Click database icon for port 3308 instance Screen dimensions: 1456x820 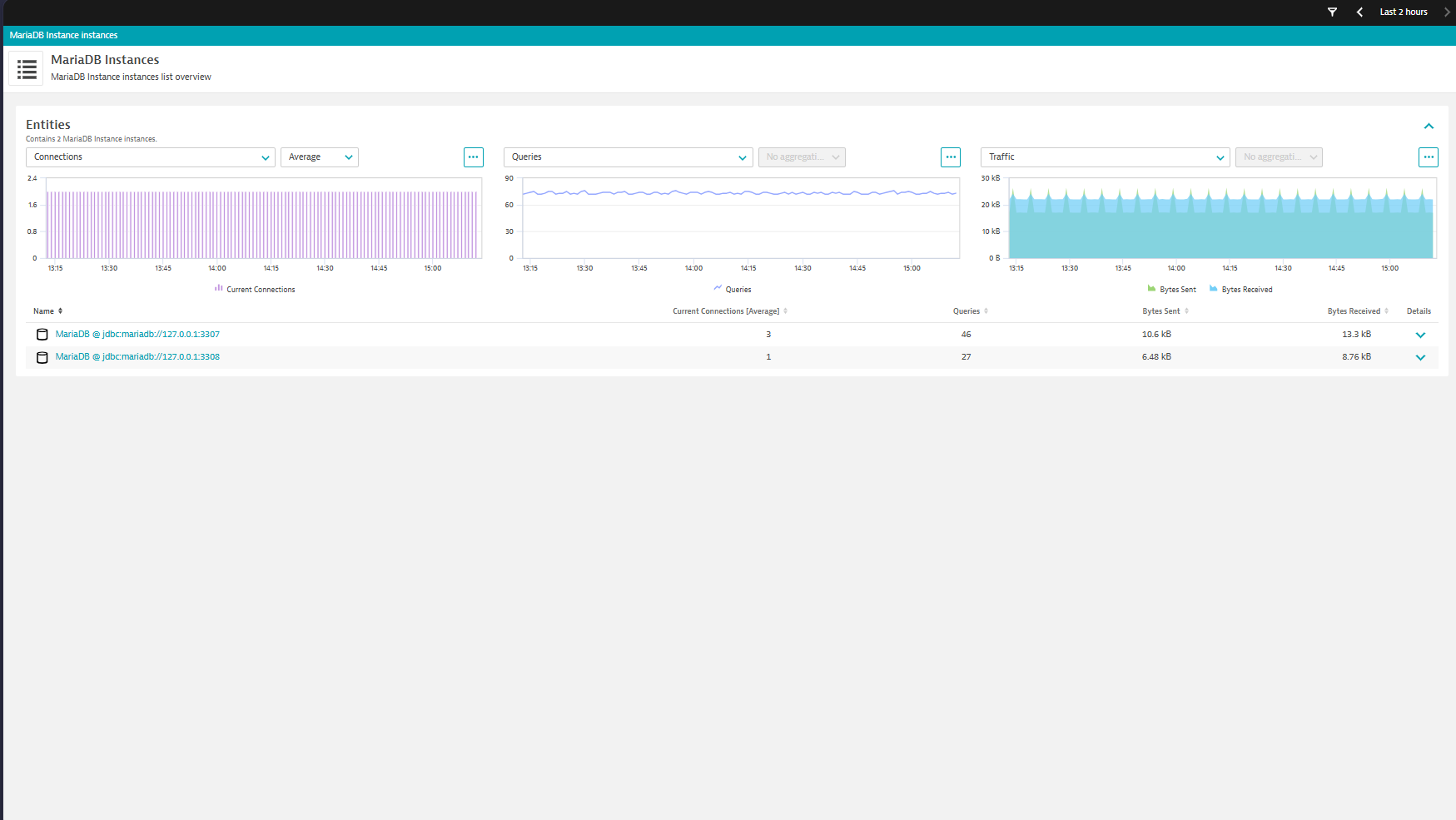[x=42, y=357]
